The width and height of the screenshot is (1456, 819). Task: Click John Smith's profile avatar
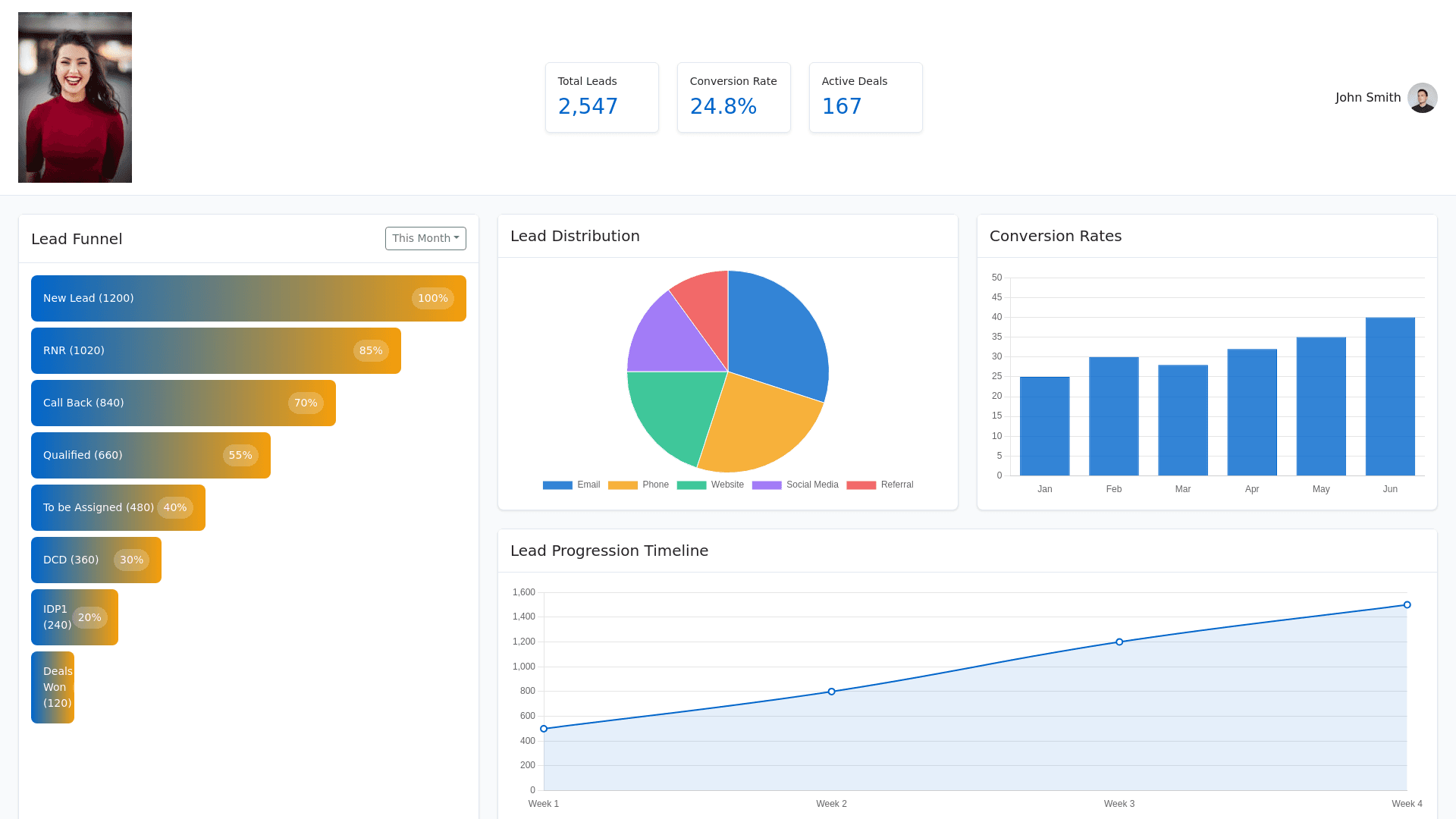click(1422, 98)
